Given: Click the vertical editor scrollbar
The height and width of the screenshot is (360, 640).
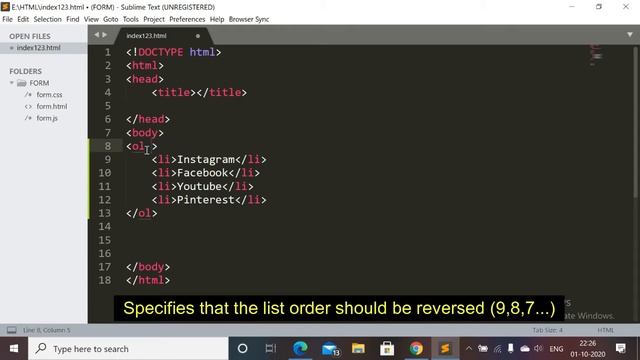Looking at the screenshot, I should click(636, 122).
